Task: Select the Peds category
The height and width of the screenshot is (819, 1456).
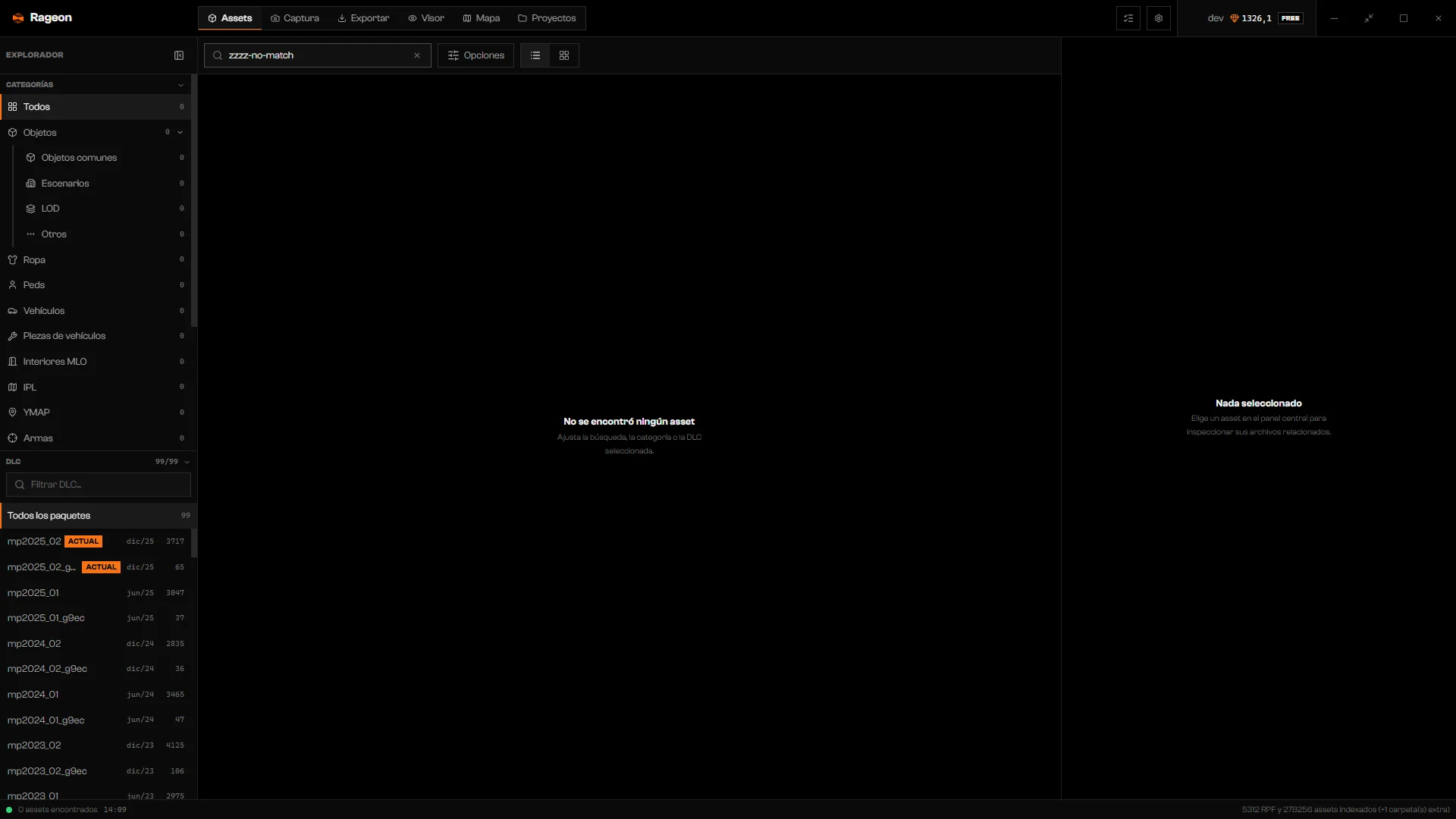Action: coord(96,285)
